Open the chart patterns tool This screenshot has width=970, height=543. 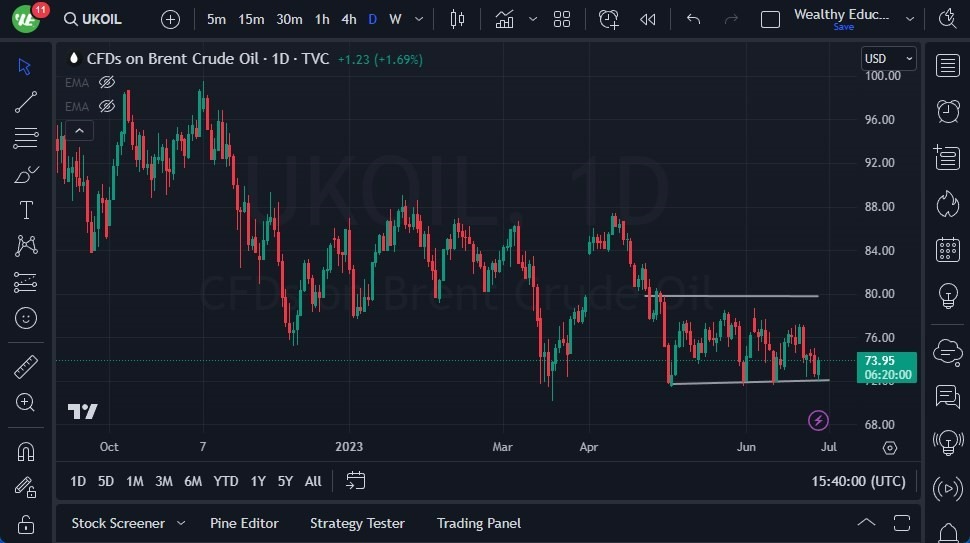[x=26, y=246]
